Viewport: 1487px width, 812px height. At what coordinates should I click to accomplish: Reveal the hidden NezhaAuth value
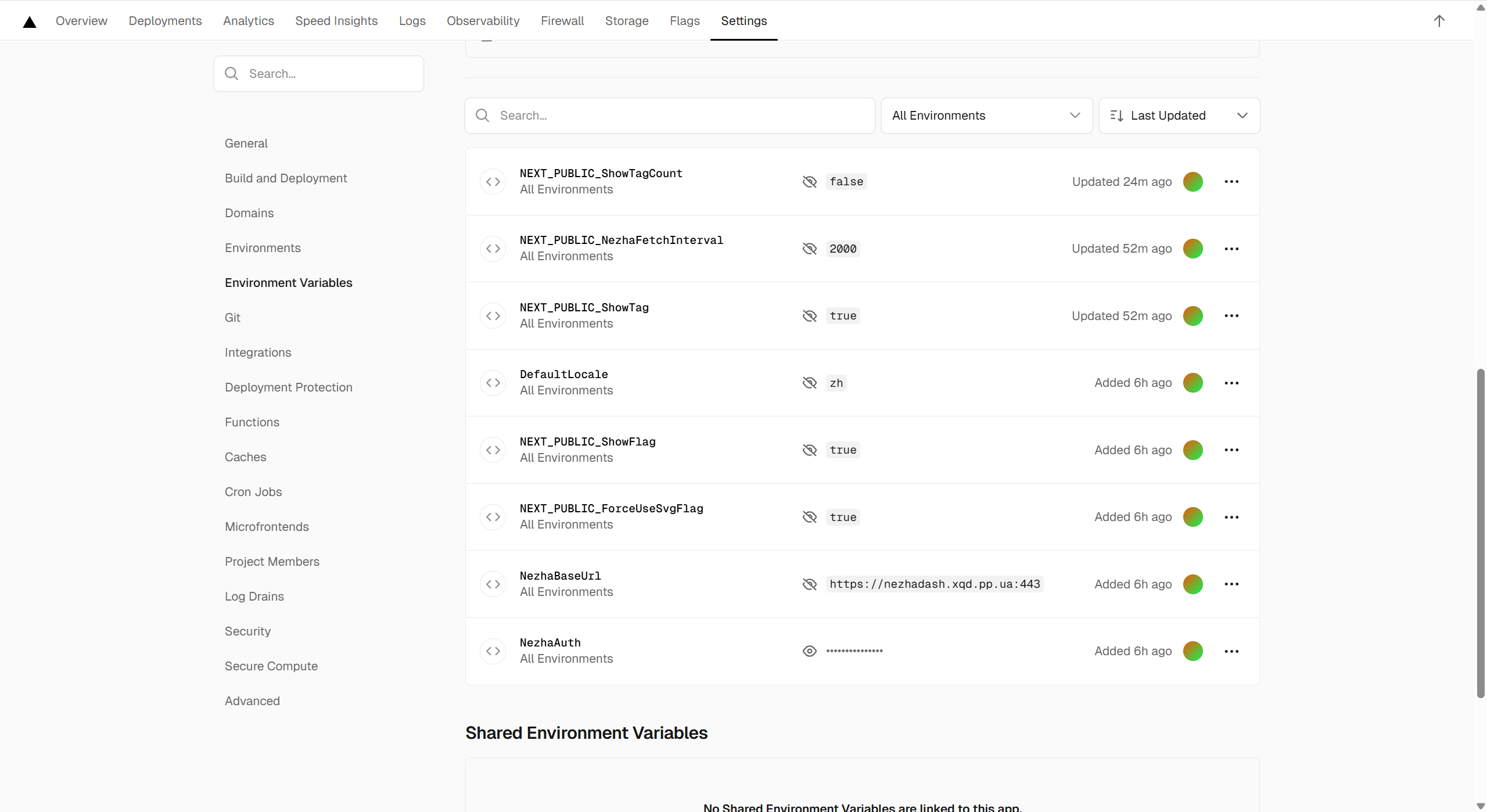click(809, 651)
